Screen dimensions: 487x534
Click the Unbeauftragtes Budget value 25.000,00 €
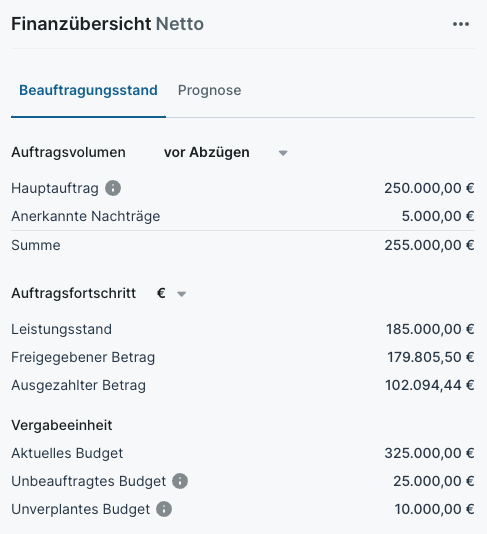pos(434,481)
